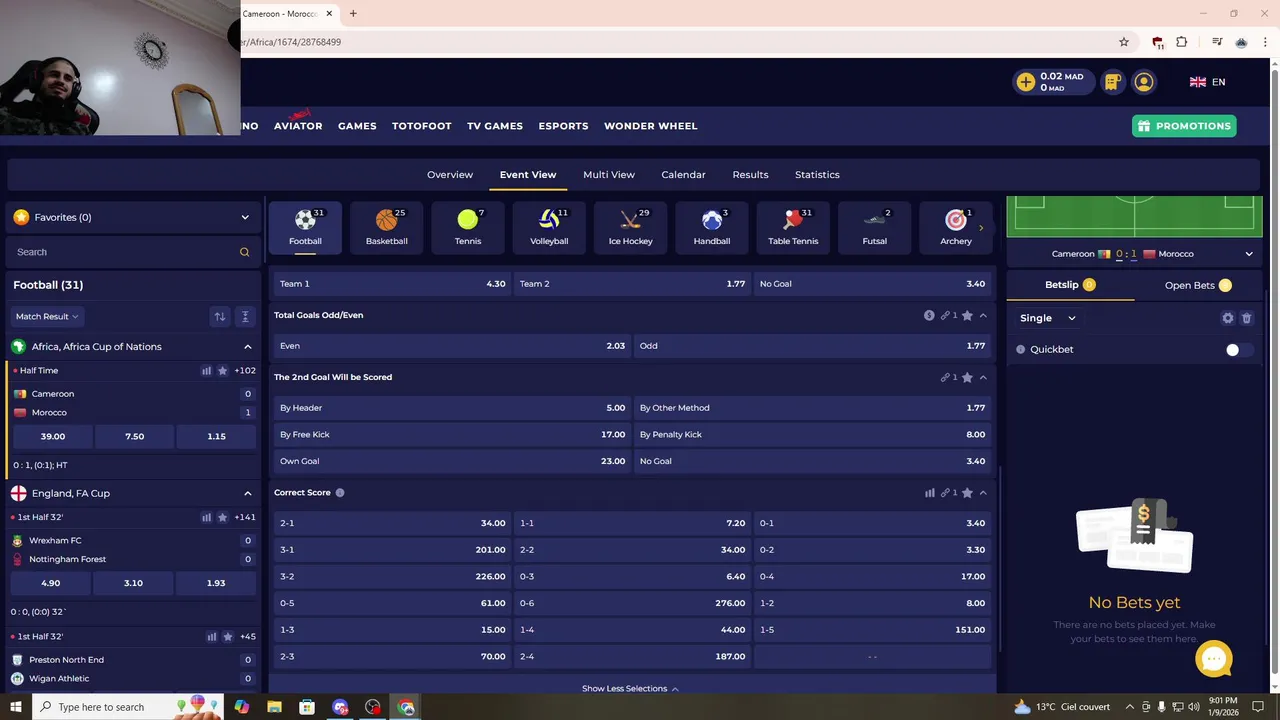The image size is (1280, 720).
Task: Click the yellow plus deposit icon
Action: click(x=1026, y=82)
